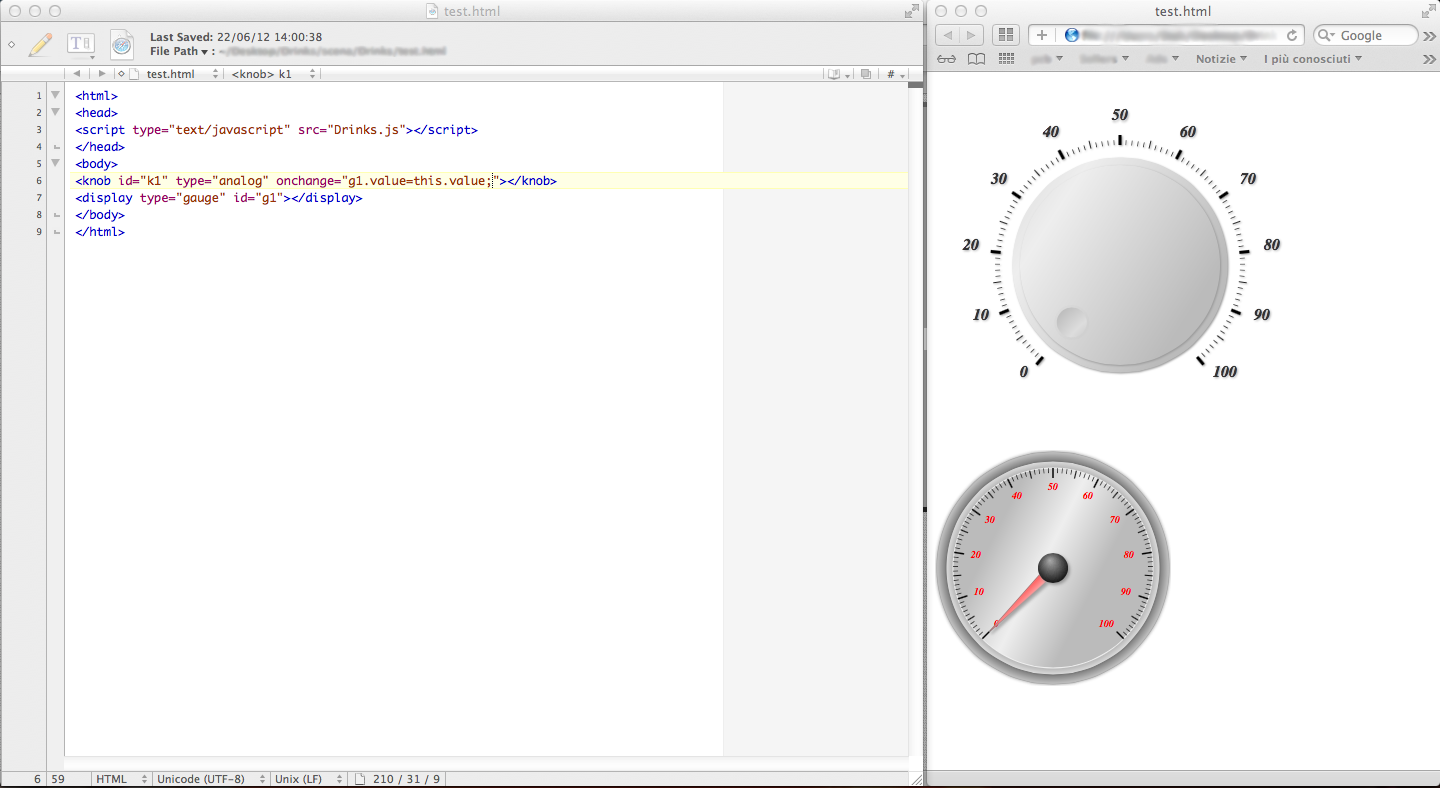Toggle document editability with the pencil icon
This screenshot has height=788, width=1440.
point(41,44)
